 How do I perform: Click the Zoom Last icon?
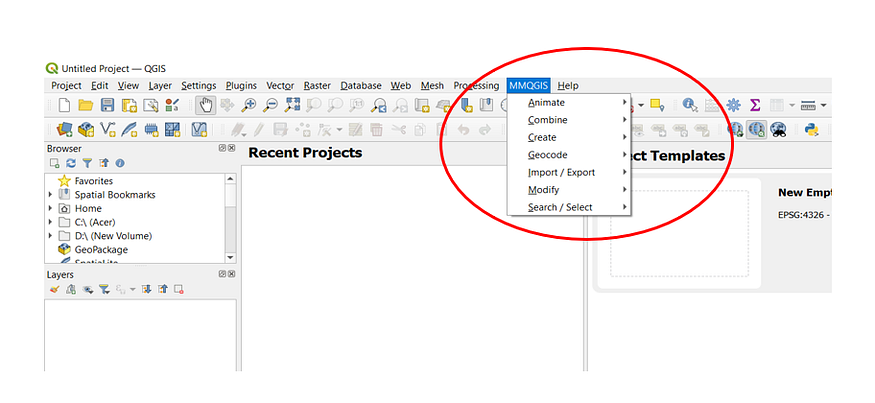click(x=379, y=105)
